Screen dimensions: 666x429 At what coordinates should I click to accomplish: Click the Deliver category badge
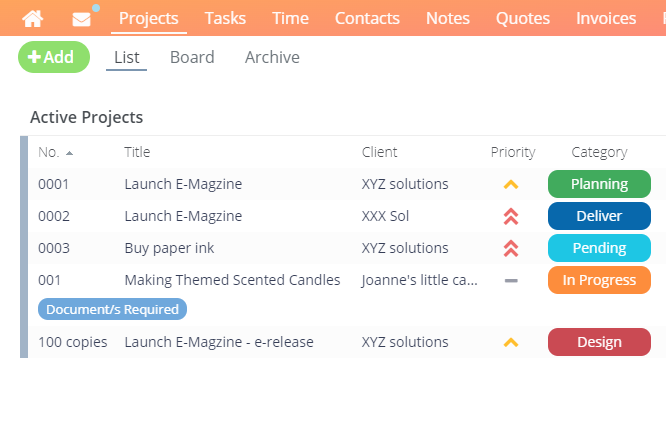pos(599,216)
